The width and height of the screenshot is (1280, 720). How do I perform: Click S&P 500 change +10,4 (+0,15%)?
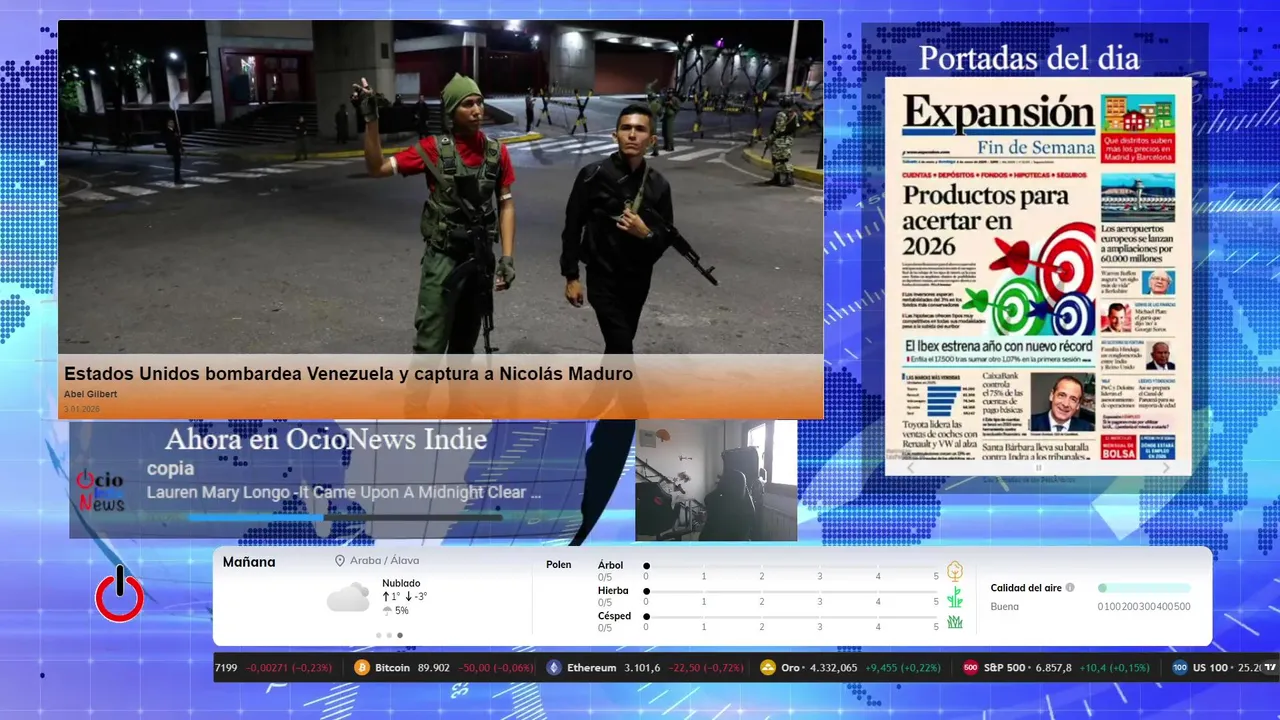pos(1115,668)
